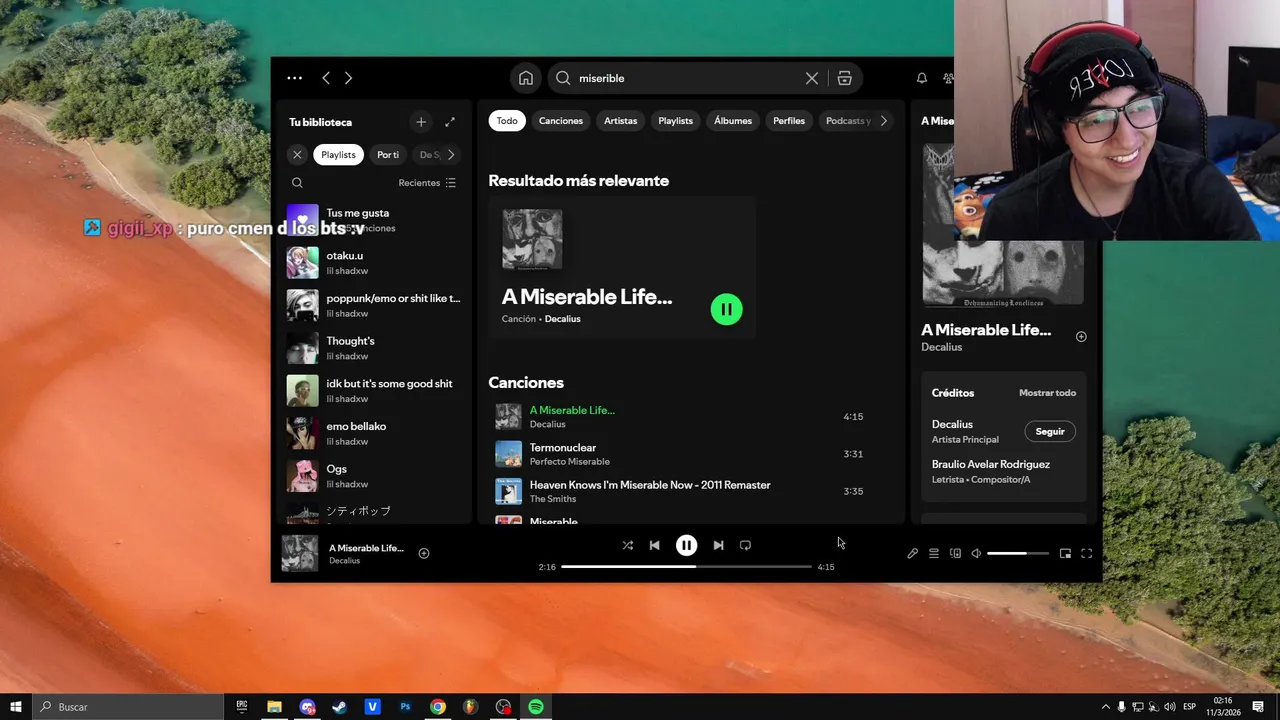The width and height of the screenshot is (1280, 720).
Task: Expand Tu biblioteca to full view
Action: [450, 122]
